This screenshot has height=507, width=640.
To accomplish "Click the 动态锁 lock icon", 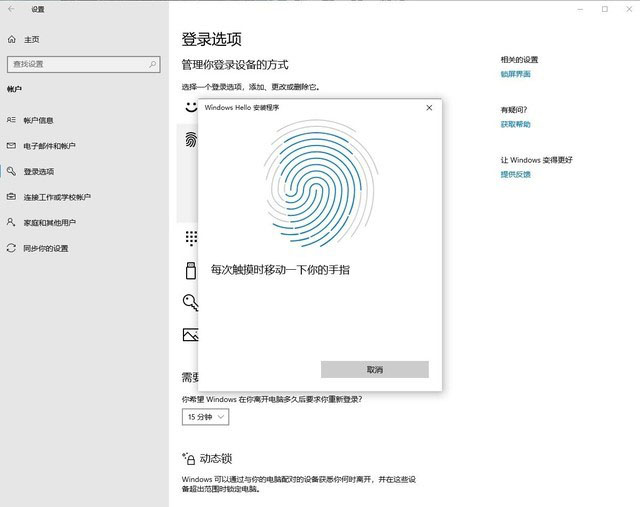I will coord(189,458).
